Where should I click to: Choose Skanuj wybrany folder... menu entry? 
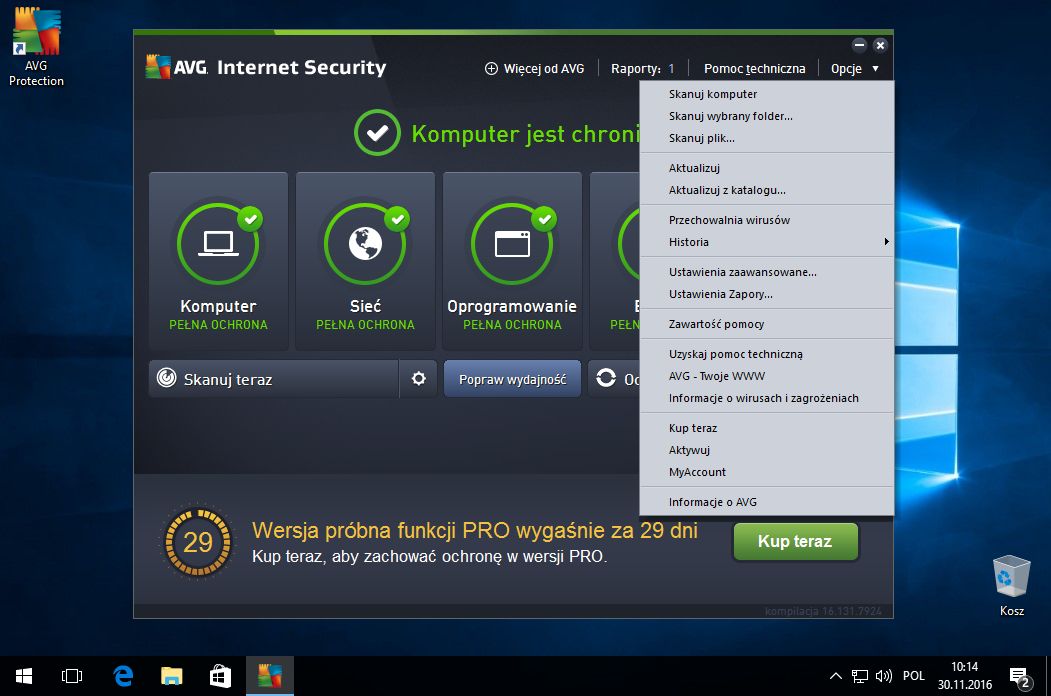click(x=767, y=116)
